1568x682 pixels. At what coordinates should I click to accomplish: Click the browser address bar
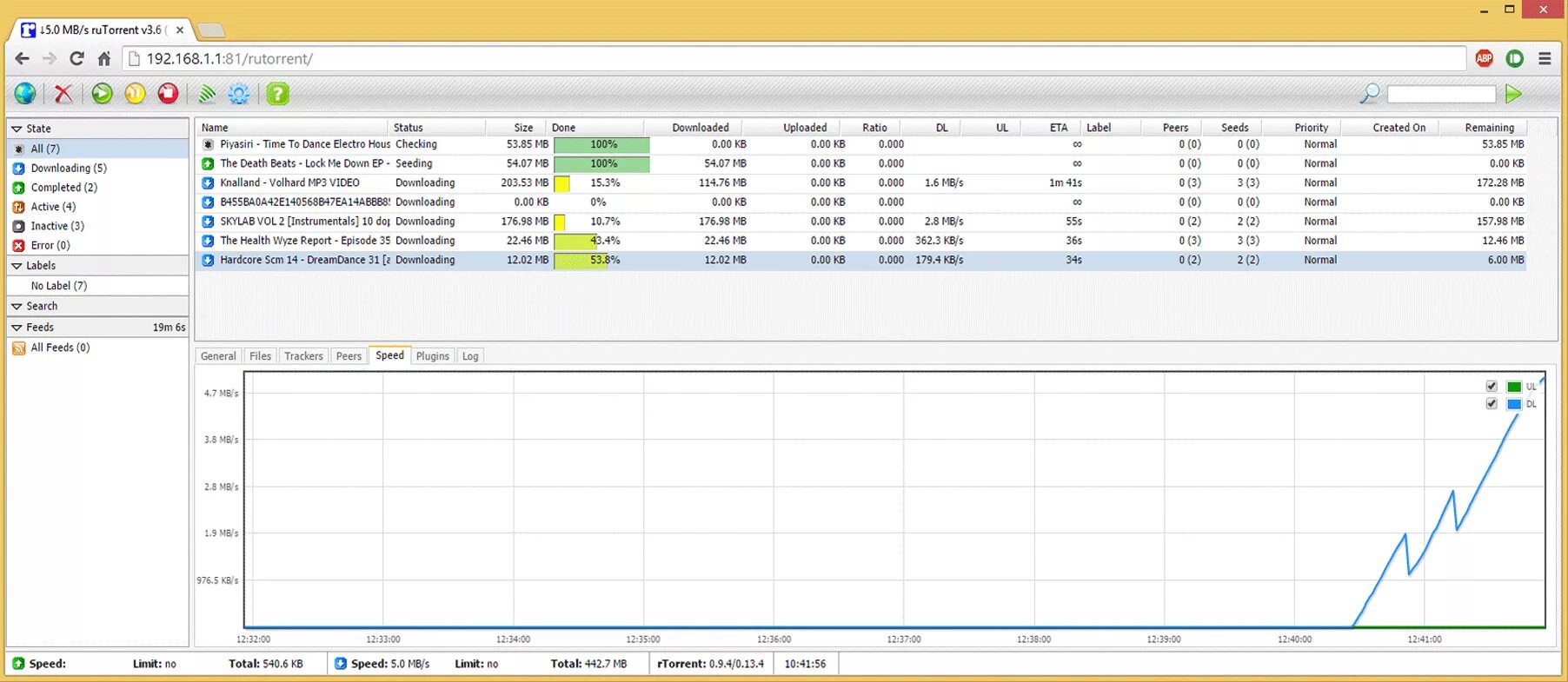(795, 59)
